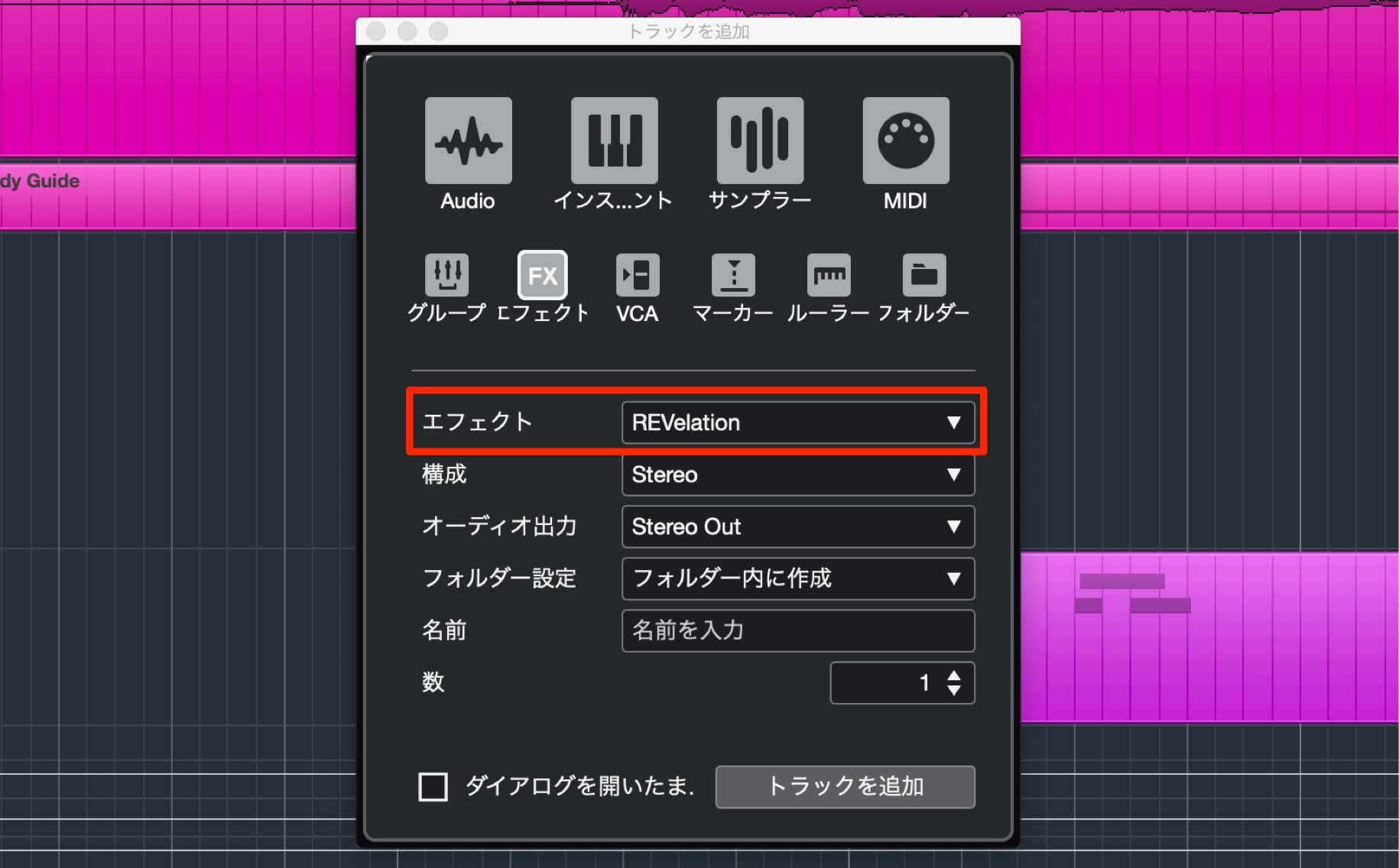
Task: Select the Marker track icon
Action: (x=733, y=275)
